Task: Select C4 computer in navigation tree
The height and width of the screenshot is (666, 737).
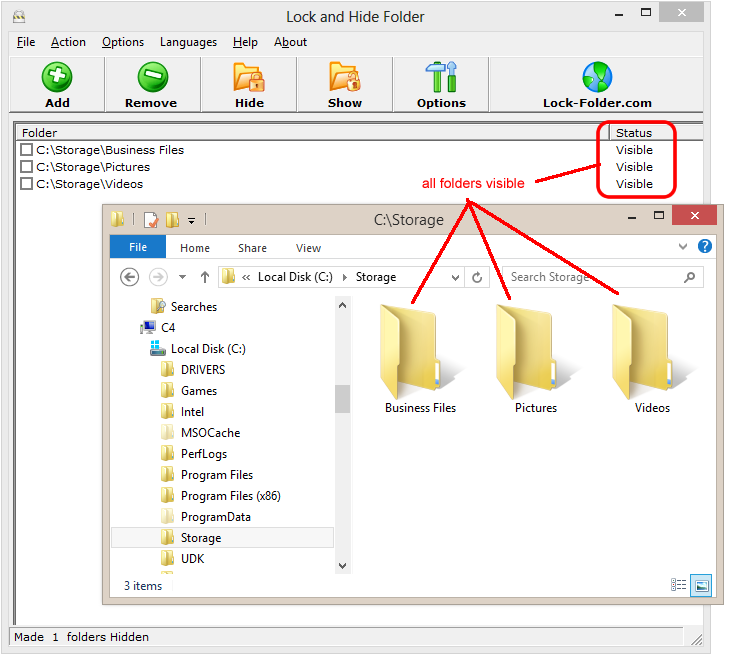Action: pos(168,327)
